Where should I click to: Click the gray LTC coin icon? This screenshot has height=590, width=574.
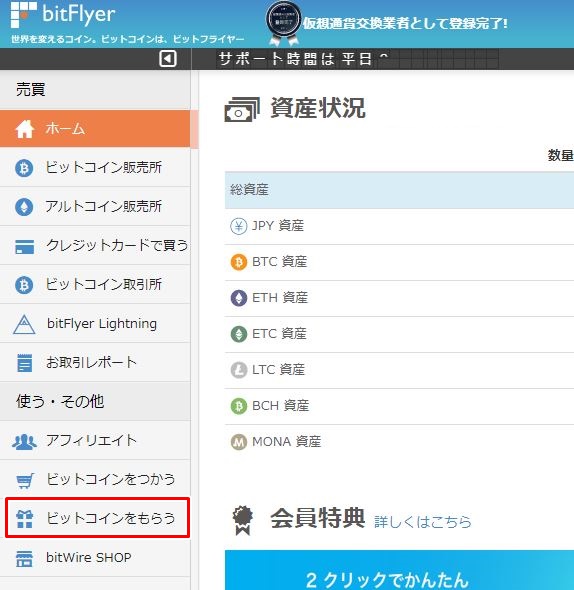pos(239,370)
